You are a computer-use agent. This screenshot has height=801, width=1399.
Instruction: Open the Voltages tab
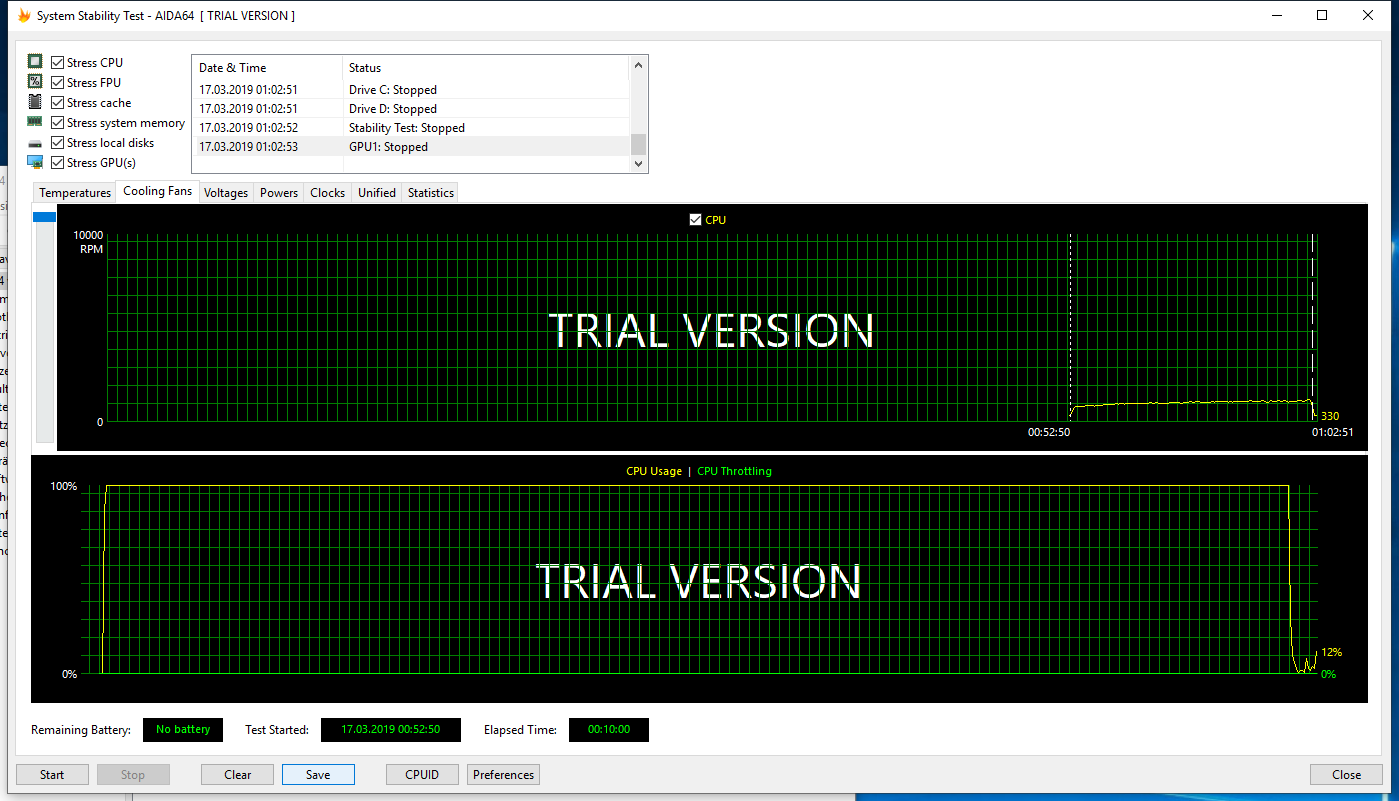coord(226,193)
